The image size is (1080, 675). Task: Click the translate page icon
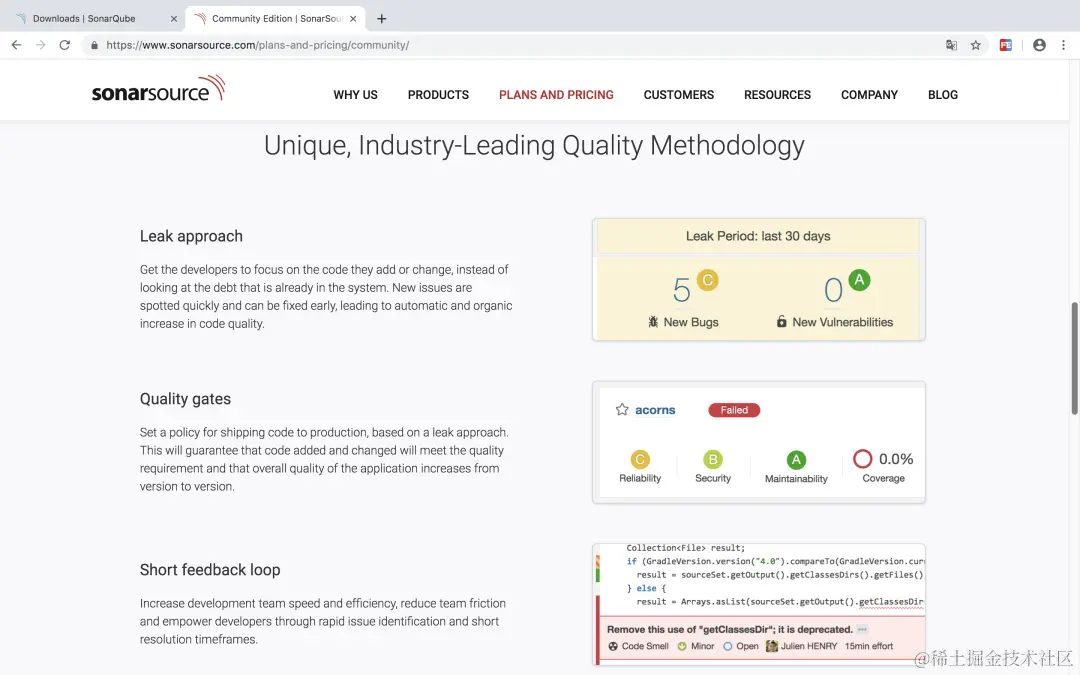coord(951,45)
